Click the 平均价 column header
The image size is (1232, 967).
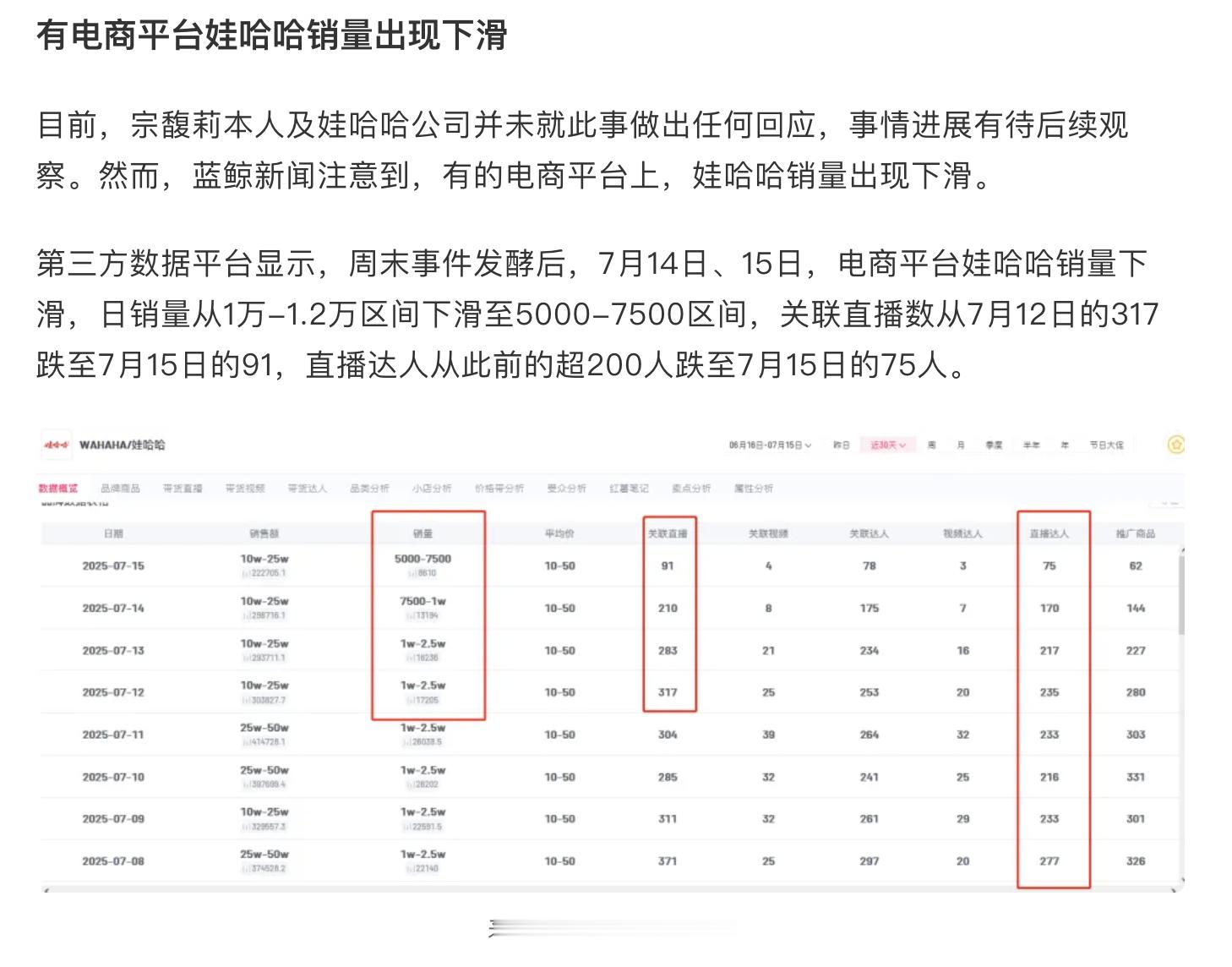[x=559, y=534]
